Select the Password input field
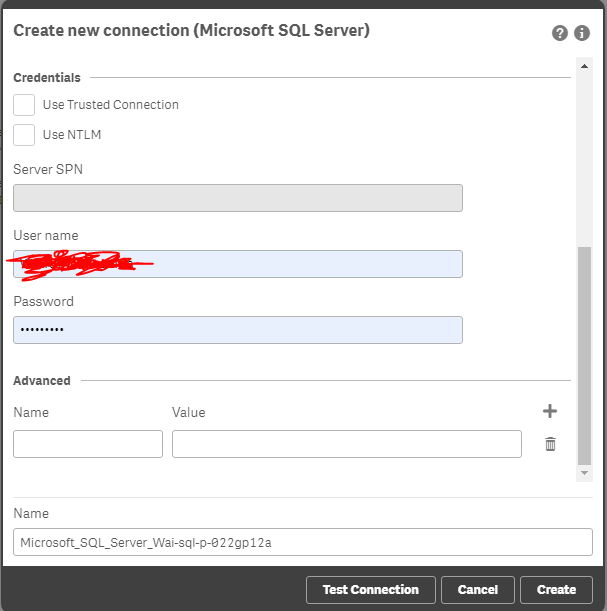 point(238,330)
